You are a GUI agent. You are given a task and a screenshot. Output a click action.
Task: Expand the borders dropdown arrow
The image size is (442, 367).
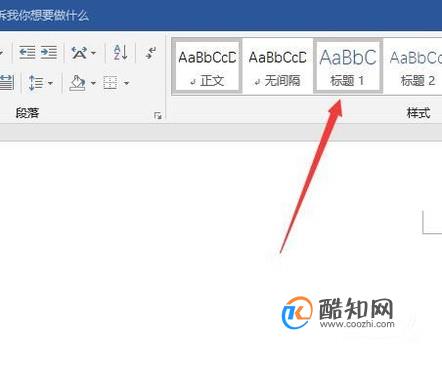(x=126, y=83)
